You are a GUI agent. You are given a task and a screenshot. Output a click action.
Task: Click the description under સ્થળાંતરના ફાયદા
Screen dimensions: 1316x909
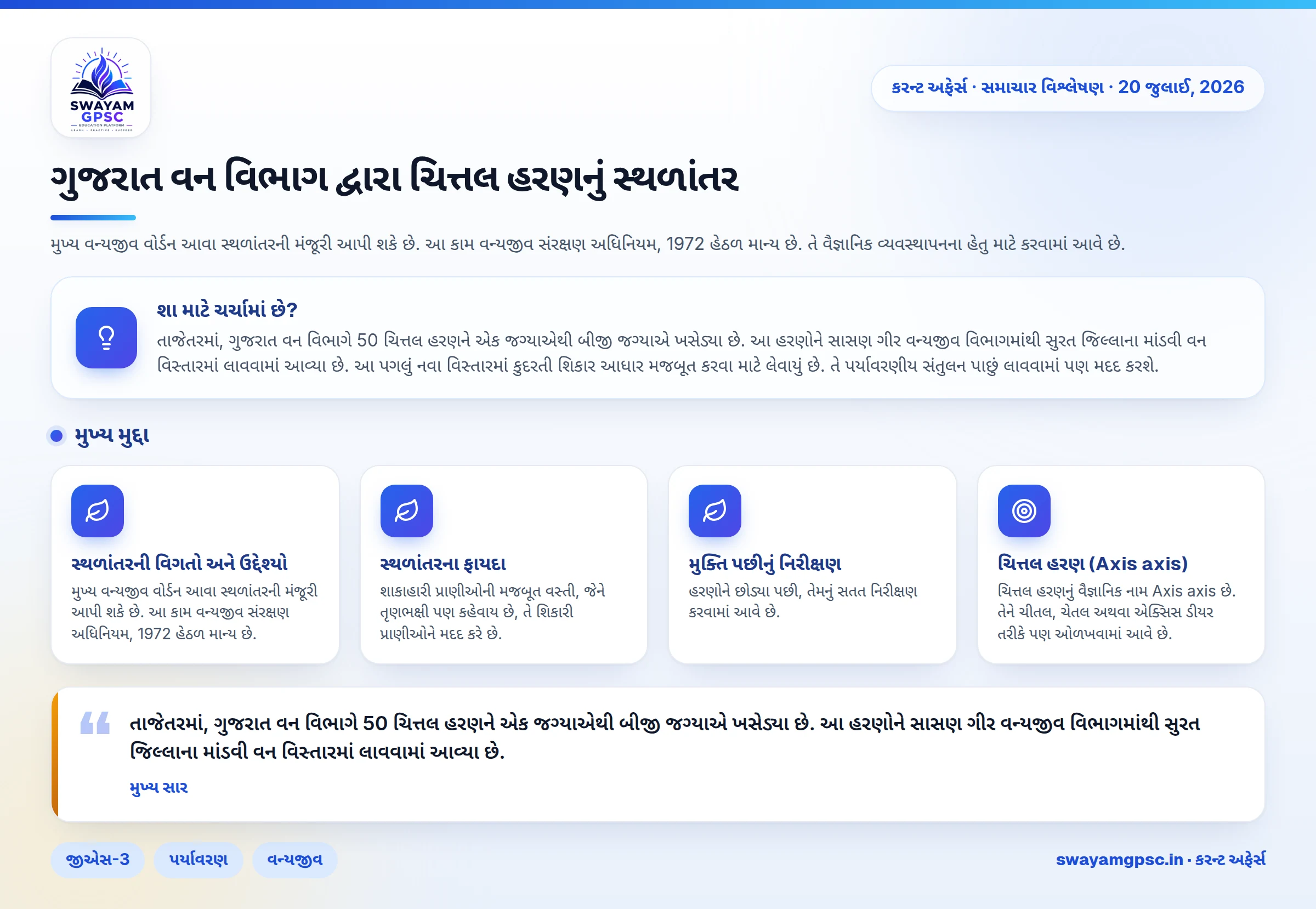(x=493, y=612)
